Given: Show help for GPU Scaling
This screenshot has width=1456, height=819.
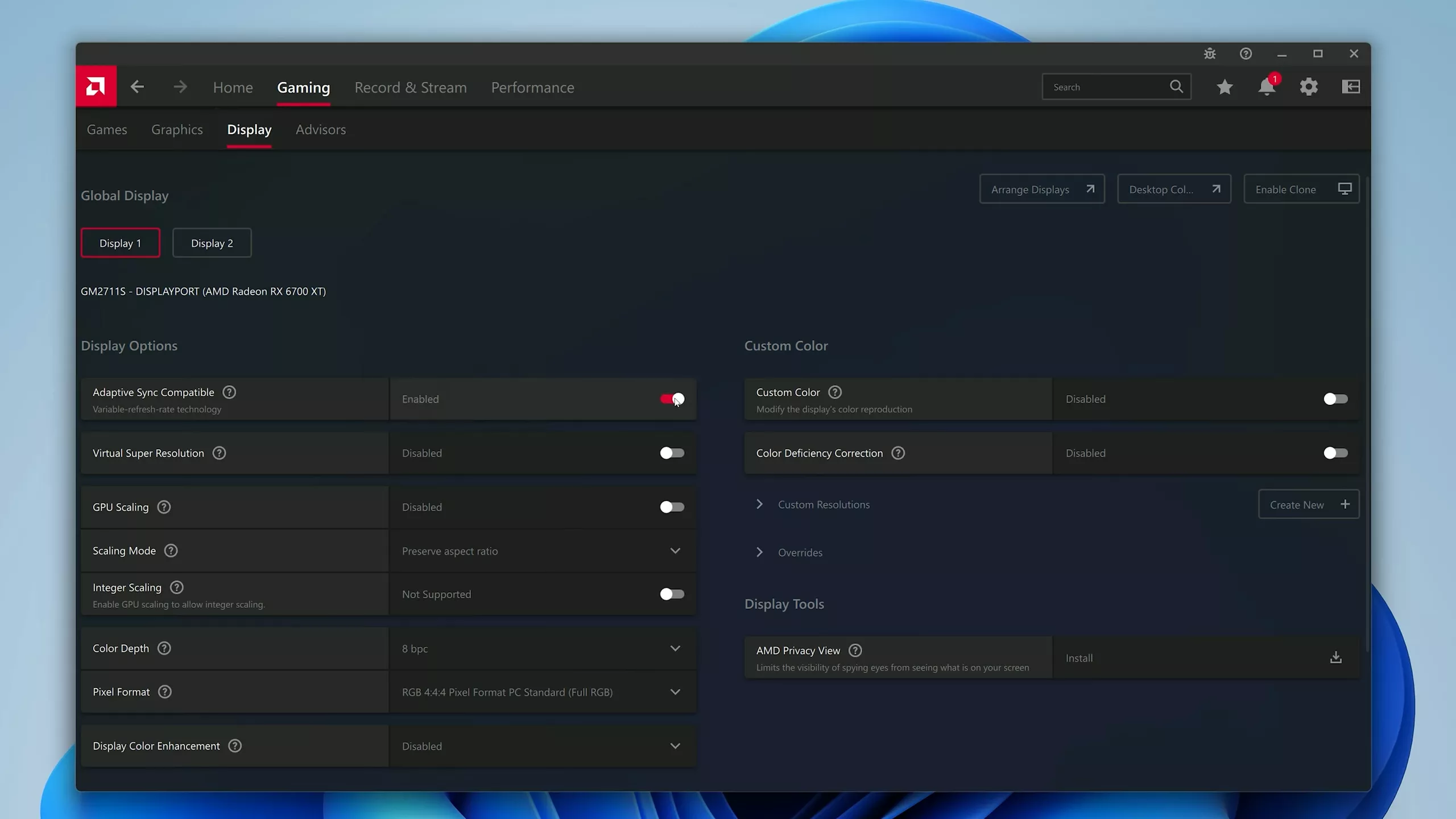Looking at the screenshot, I should click(164, 507).
